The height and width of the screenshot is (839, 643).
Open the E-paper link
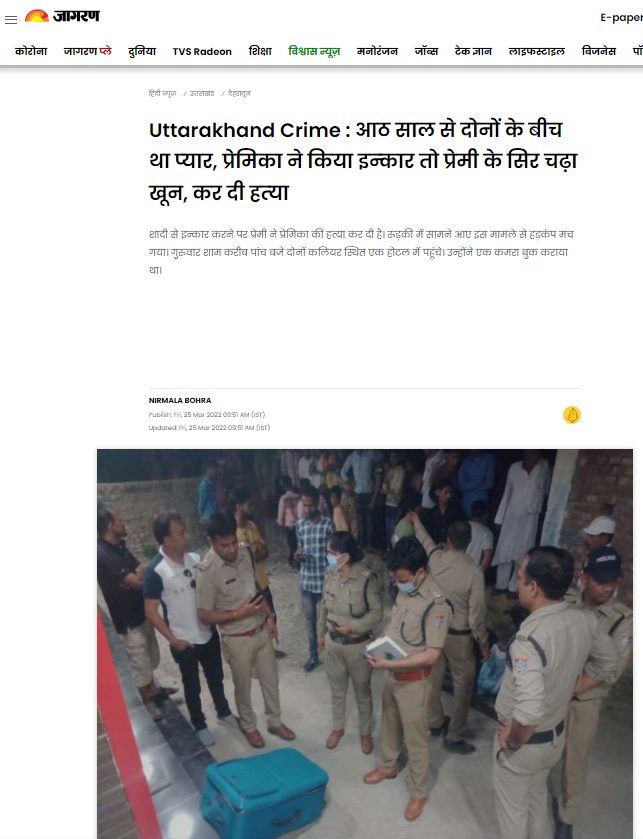[621, 18]
